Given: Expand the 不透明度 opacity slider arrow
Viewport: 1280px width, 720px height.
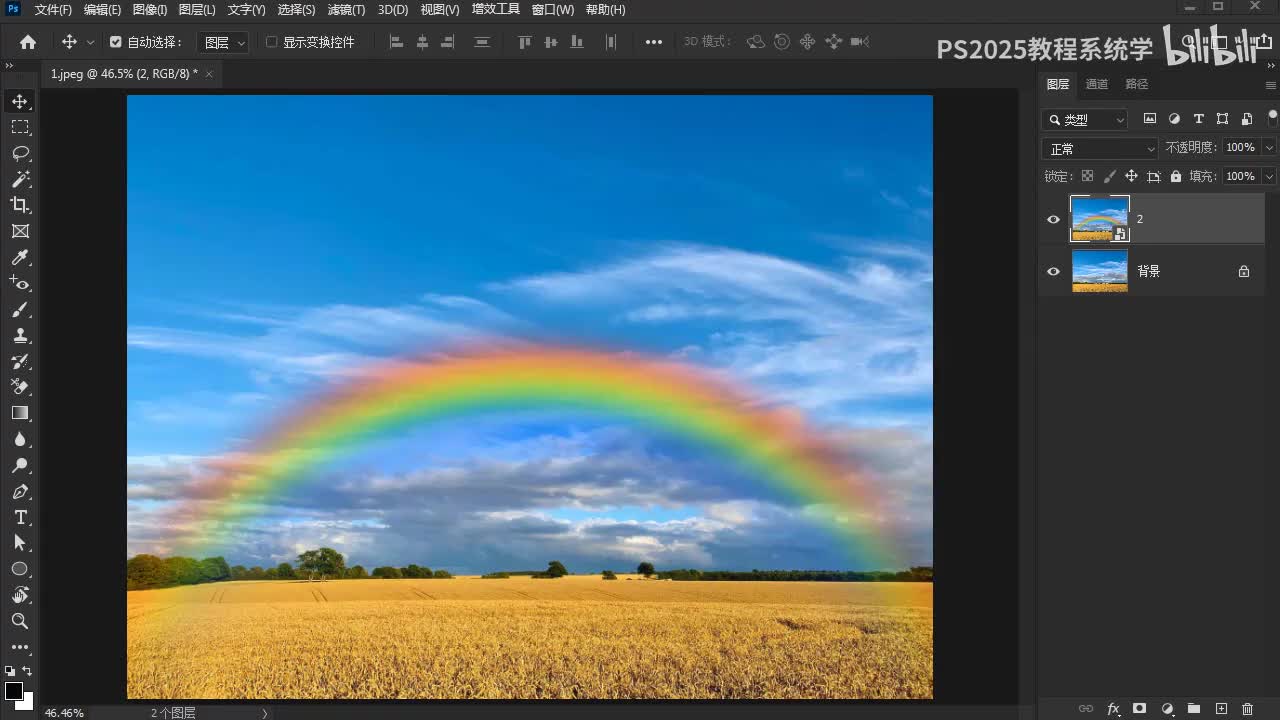Looking at the screenshot, I should point(1269,147).
